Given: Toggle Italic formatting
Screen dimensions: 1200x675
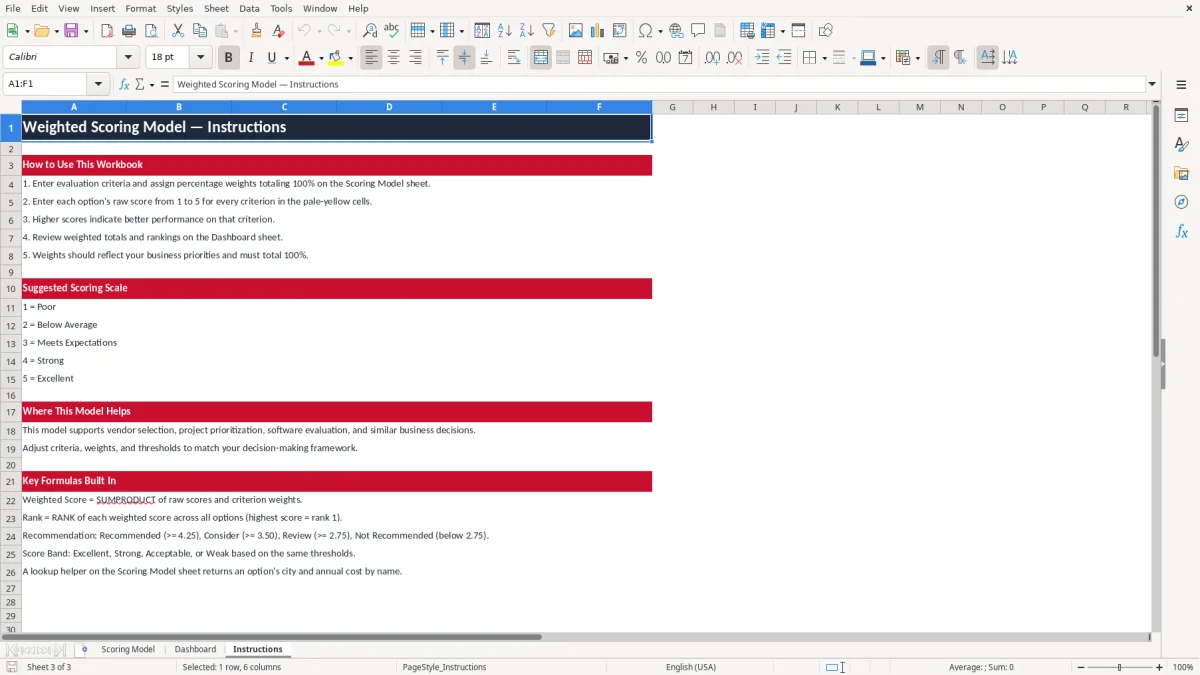Looking at the screenshot, I should click(x=250, y=58).
